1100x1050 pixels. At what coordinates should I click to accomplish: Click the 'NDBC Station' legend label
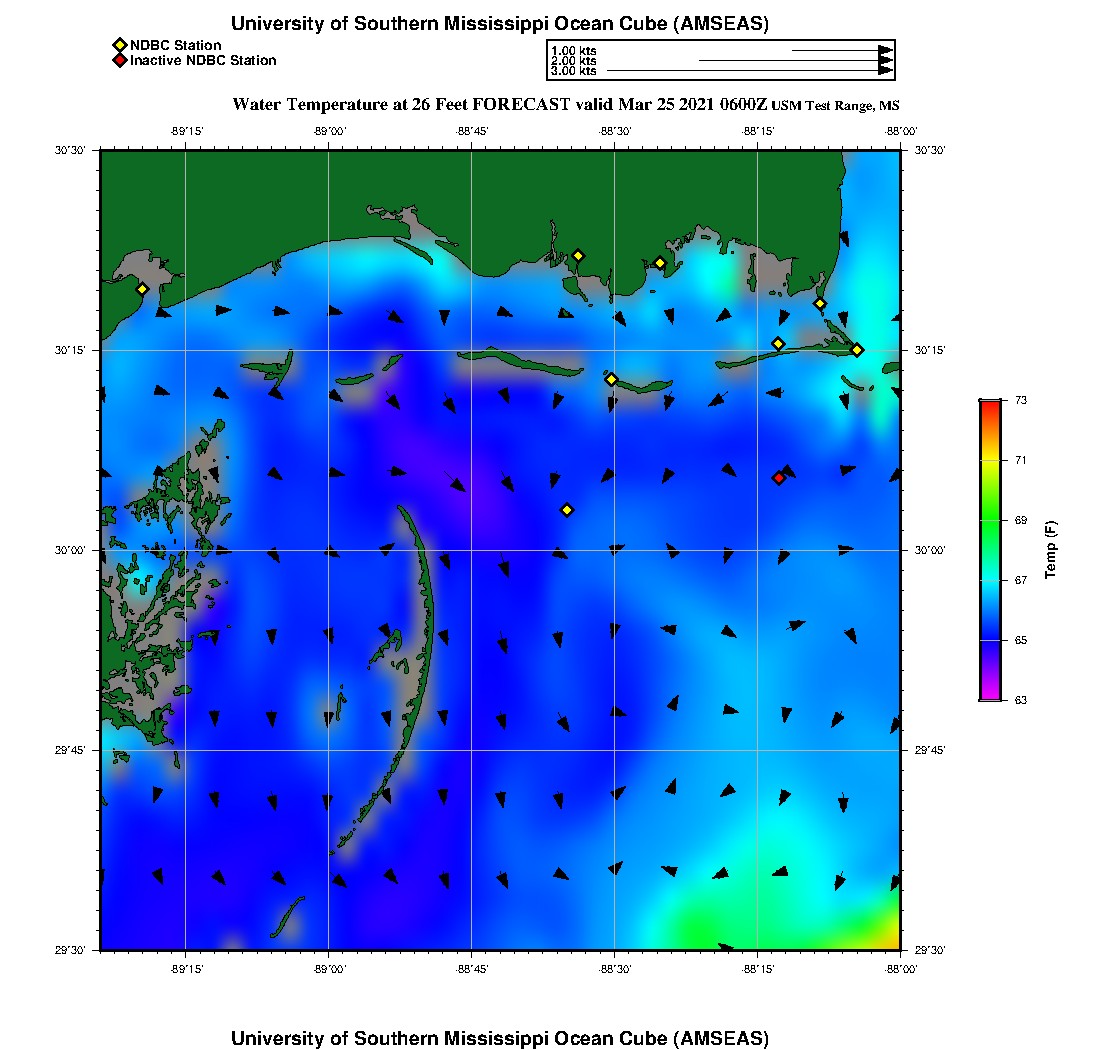pos(175,45)
